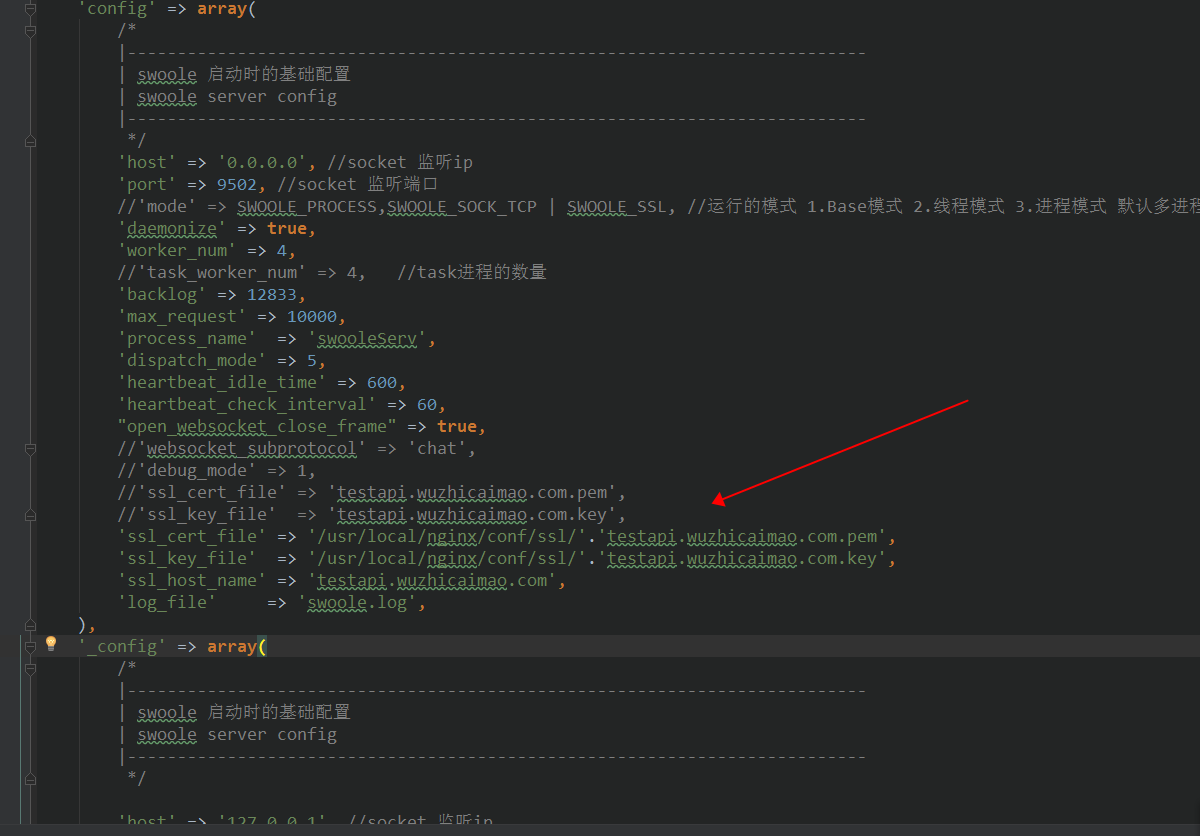The image size is (1200, 836).
Task: Click the true value after open_websocket_close_frame
Action: point(457,426)
